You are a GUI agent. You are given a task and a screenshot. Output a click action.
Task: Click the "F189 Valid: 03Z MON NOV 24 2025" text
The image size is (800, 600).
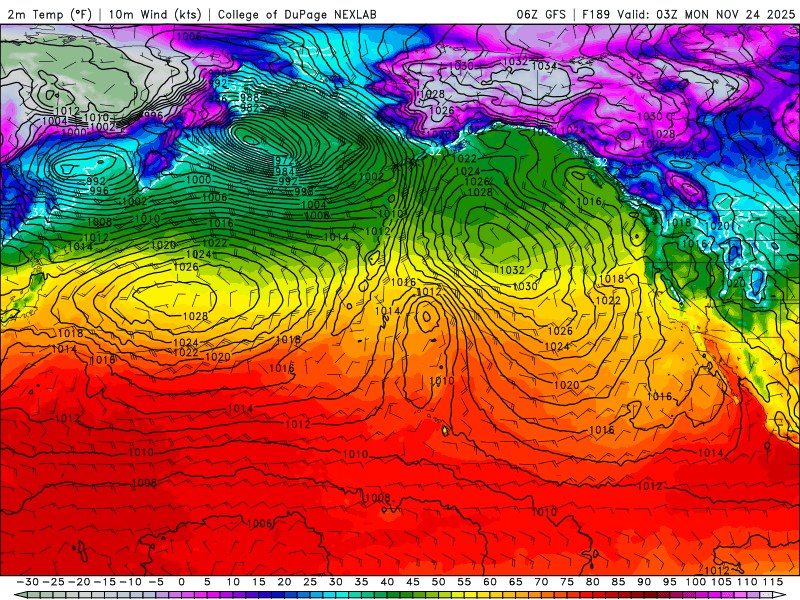[x=688, y=14]
